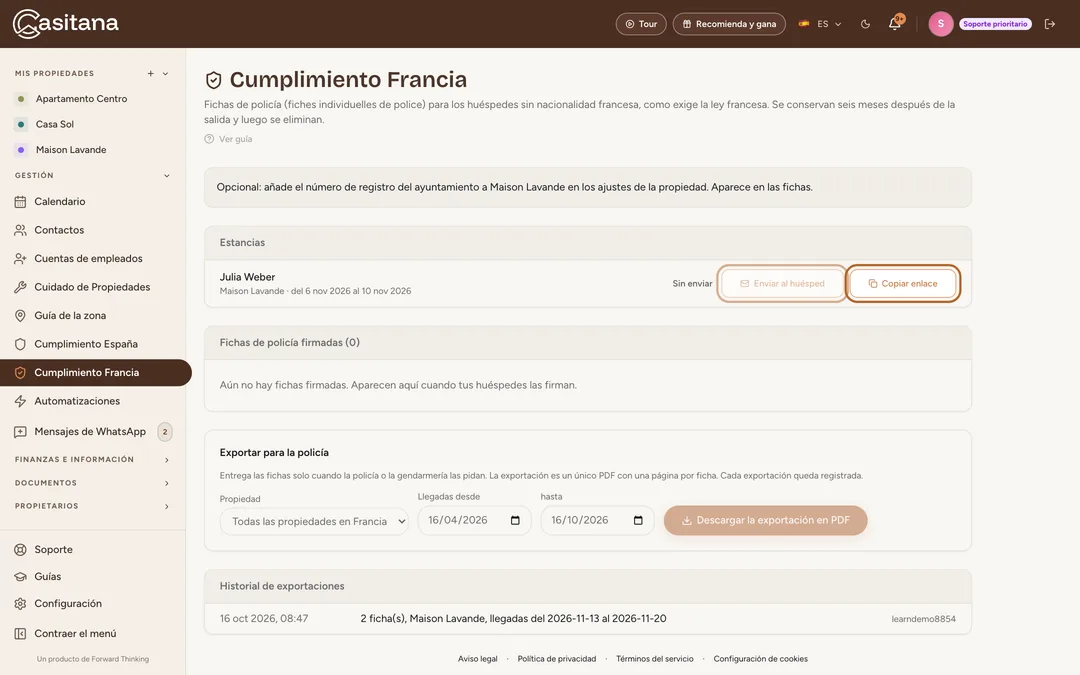
Task: Click the Soporte lifebuoy icon
Action: [x=20, y=550]
